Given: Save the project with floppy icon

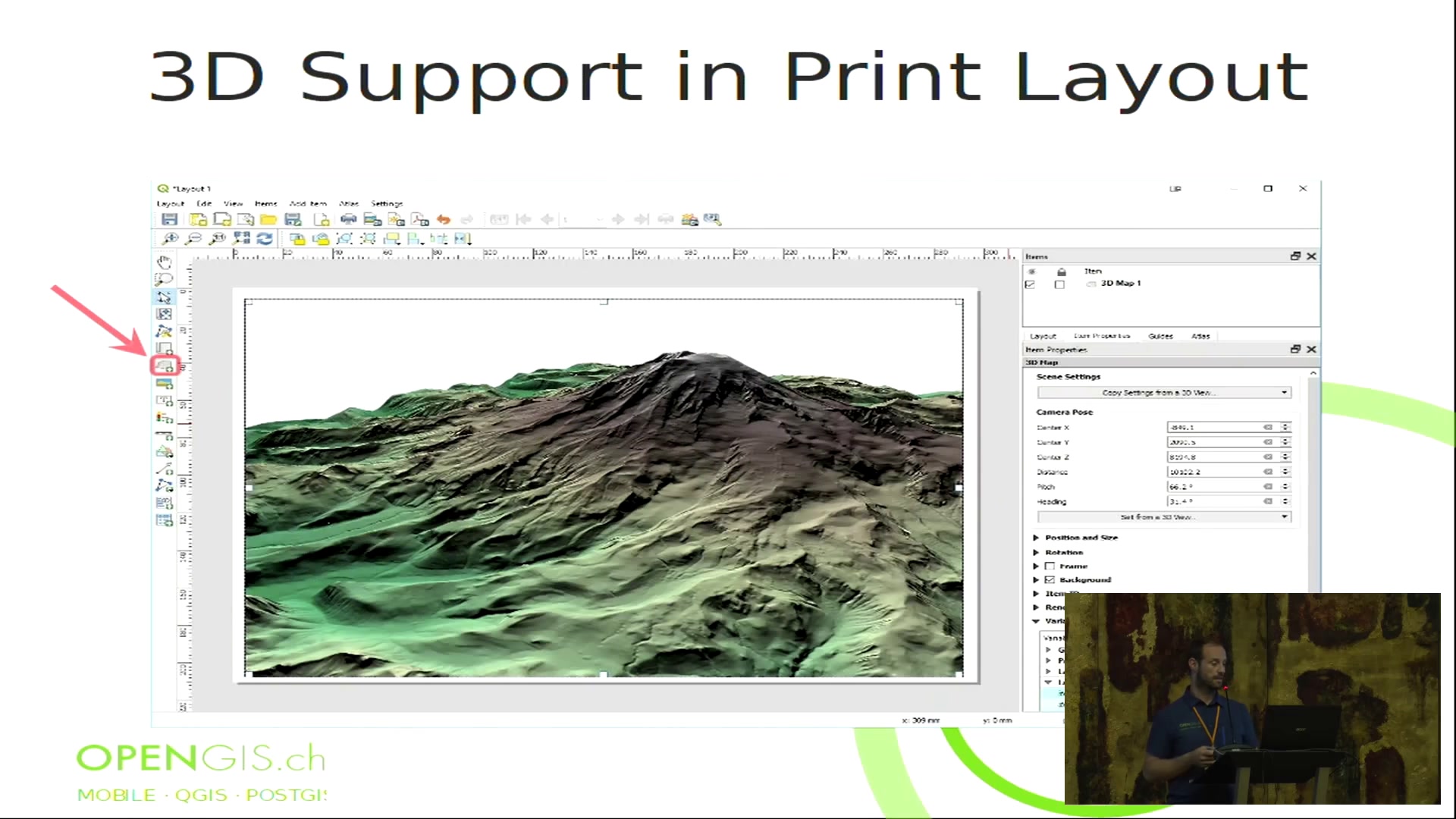Looking at the screenshot, I should point(169,219).
